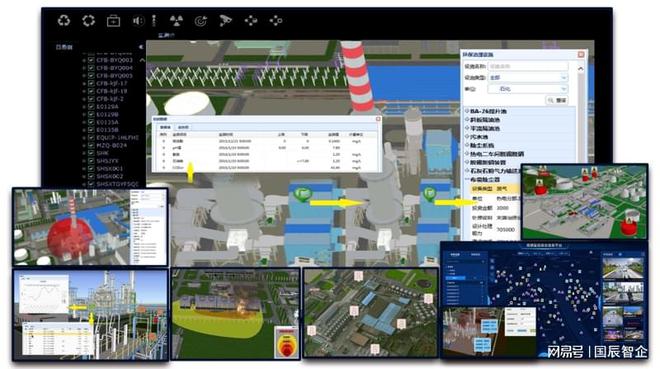Open the facility type dropdown showing 全部
660x369 pixels.
click(527, 77)
